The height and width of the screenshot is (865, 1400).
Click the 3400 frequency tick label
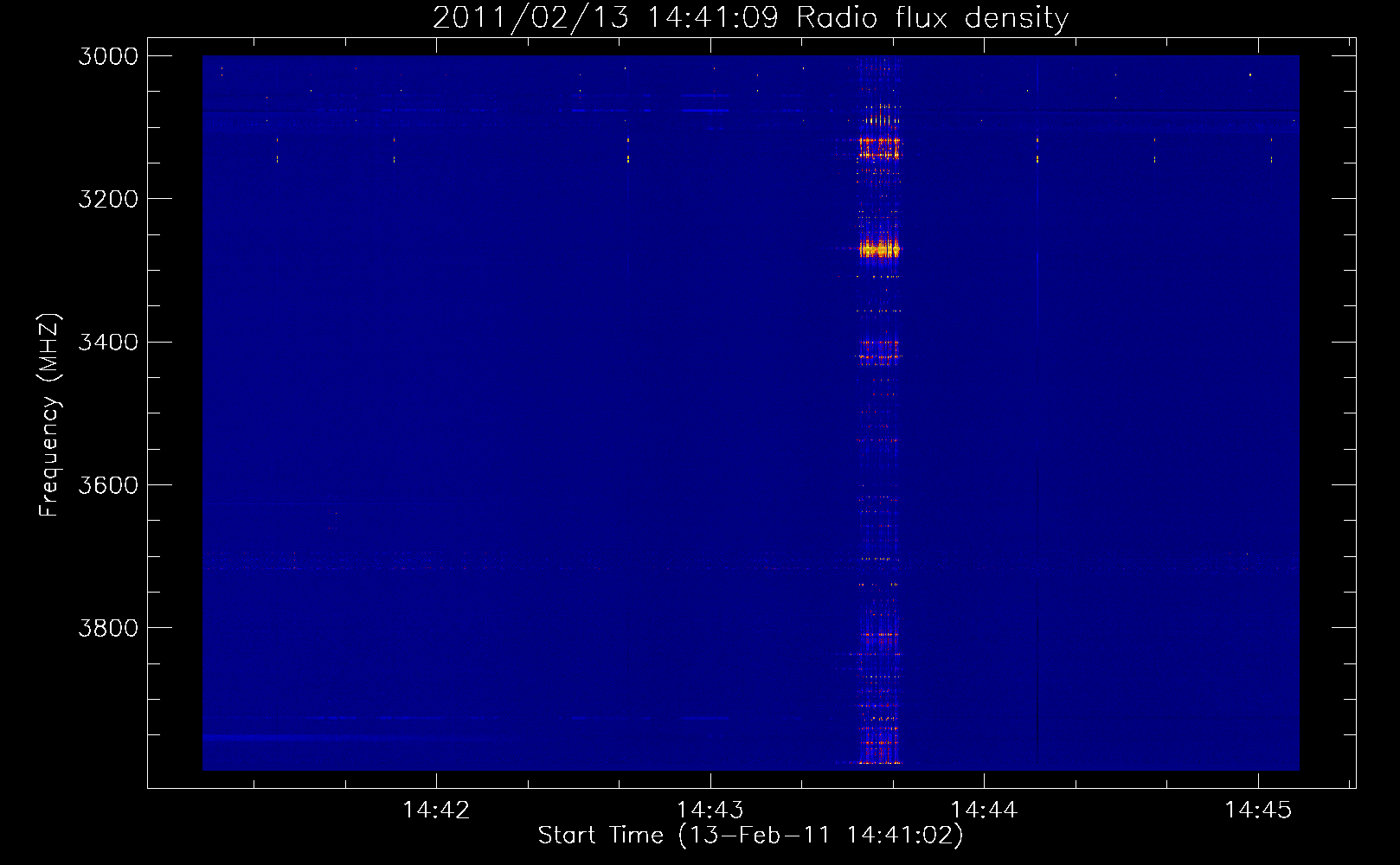tap(108, 343)
